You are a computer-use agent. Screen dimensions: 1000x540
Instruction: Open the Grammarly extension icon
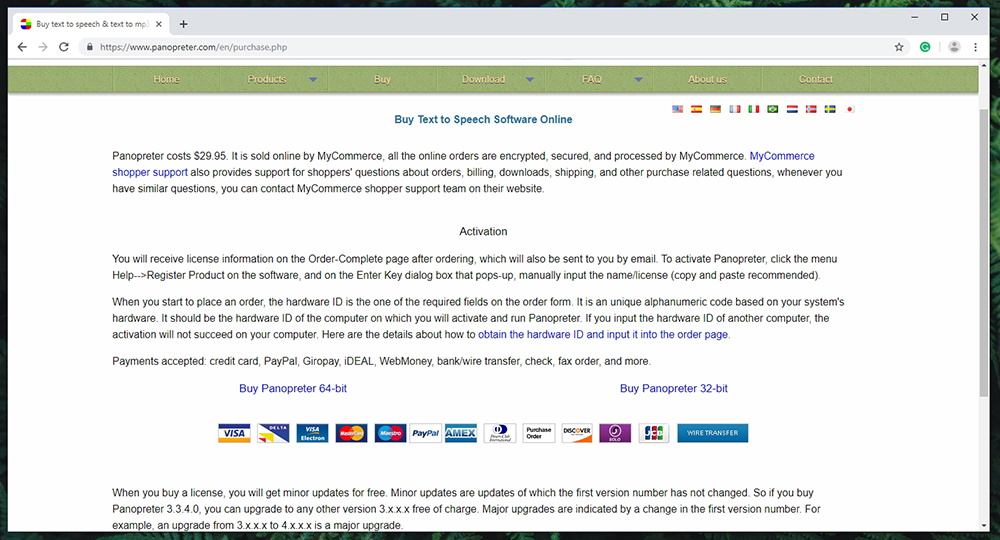tap(925, 47)
